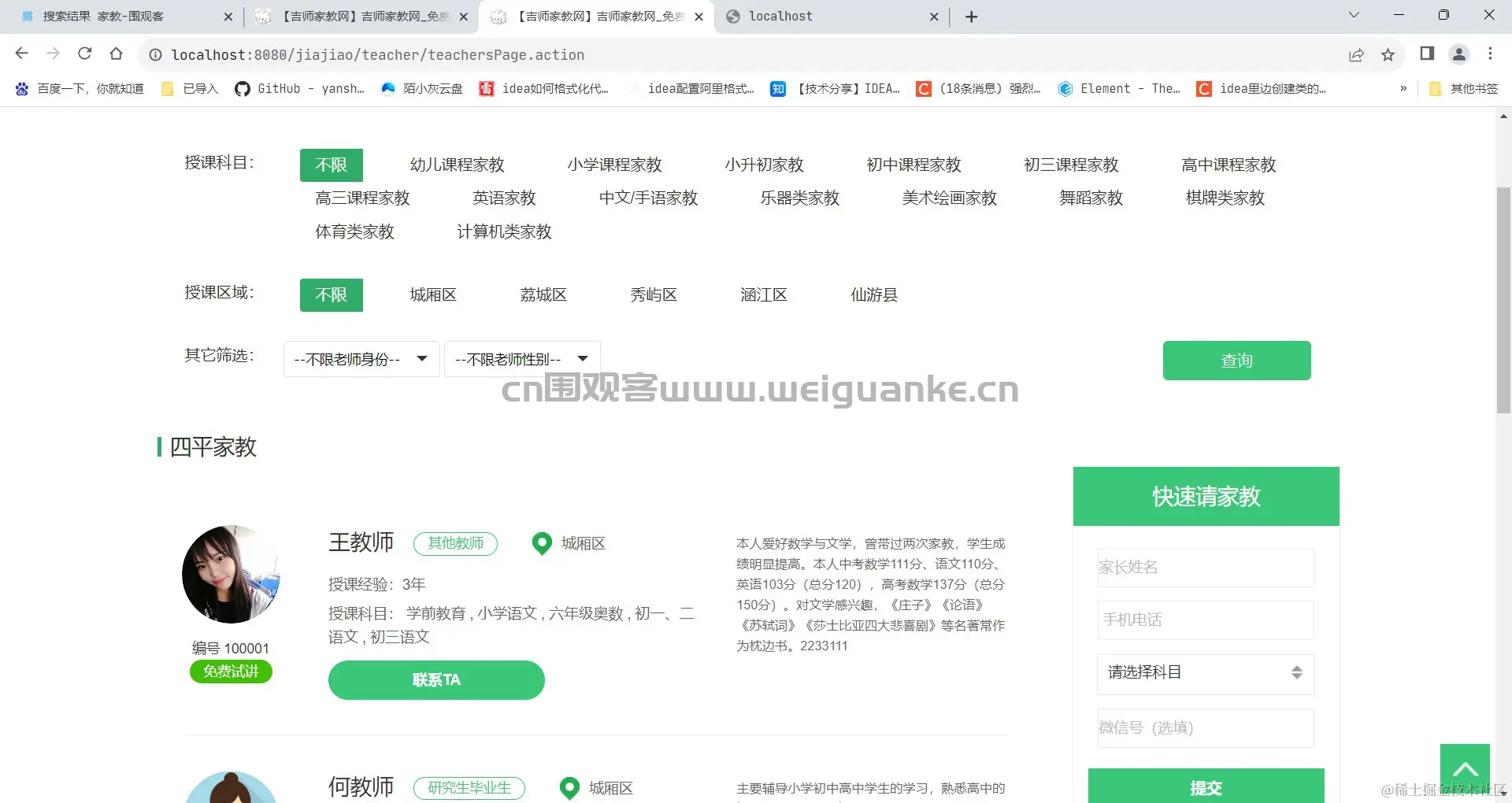Filter area by 城厢区
1512x803 pixels.
[x=434, y=295]
